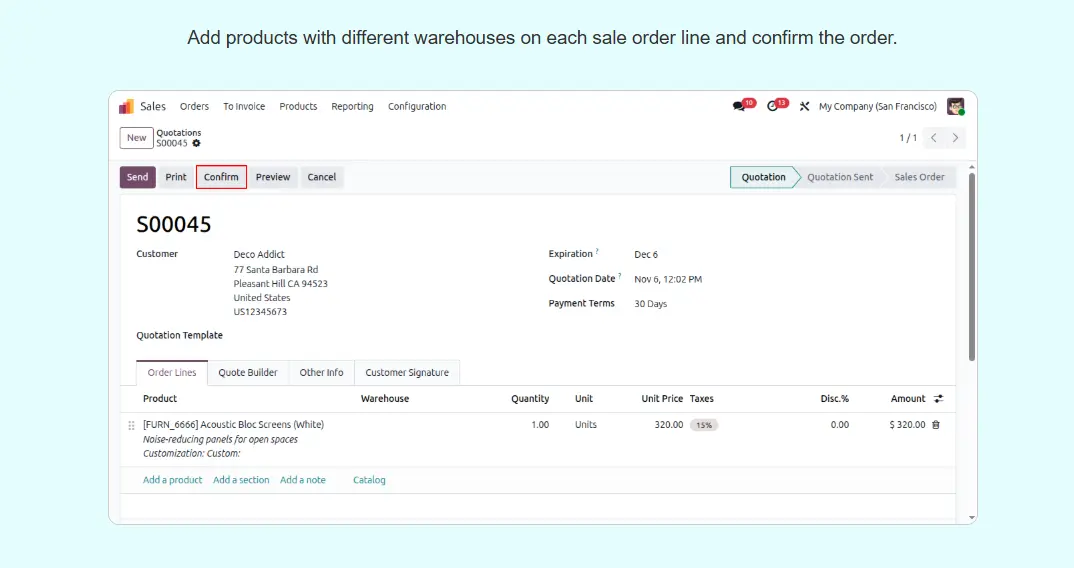Select the Quotation Sent status stage
The height and width of the screenshot is (568, 1074).
pos(839,177)
